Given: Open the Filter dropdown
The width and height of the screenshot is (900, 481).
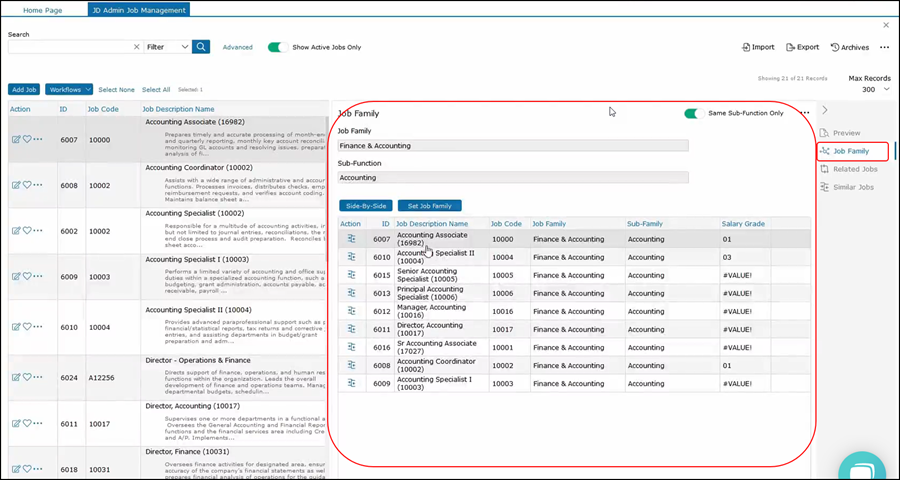Looking at the screenshot, I should (x=167, y=47).
